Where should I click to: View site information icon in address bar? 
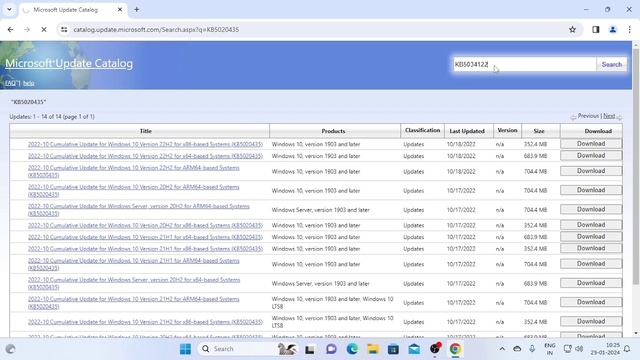(x=64, y=29)
